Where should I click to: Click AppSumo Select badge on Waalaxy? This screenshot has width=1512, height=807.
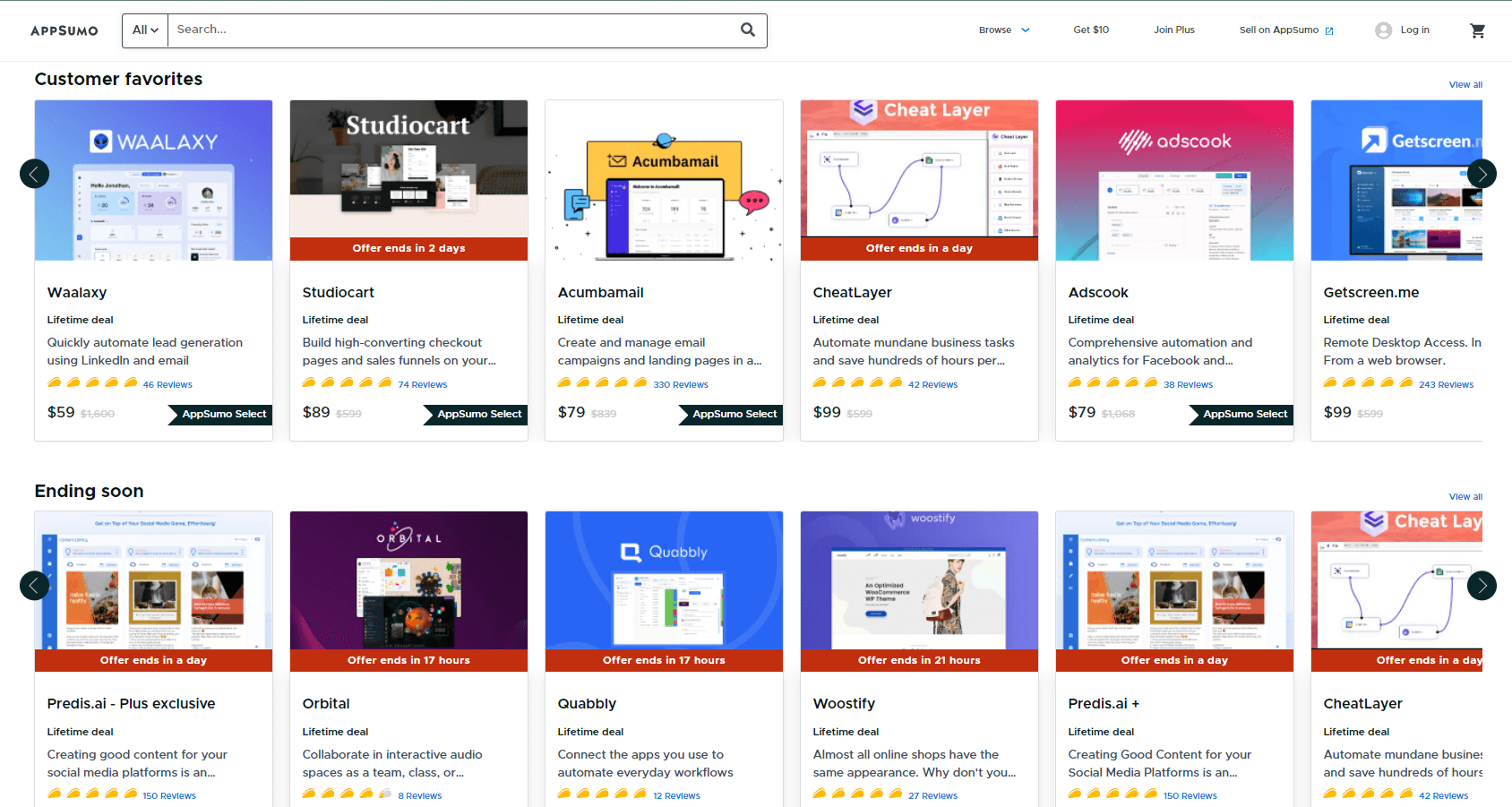(x=220, y=415)
